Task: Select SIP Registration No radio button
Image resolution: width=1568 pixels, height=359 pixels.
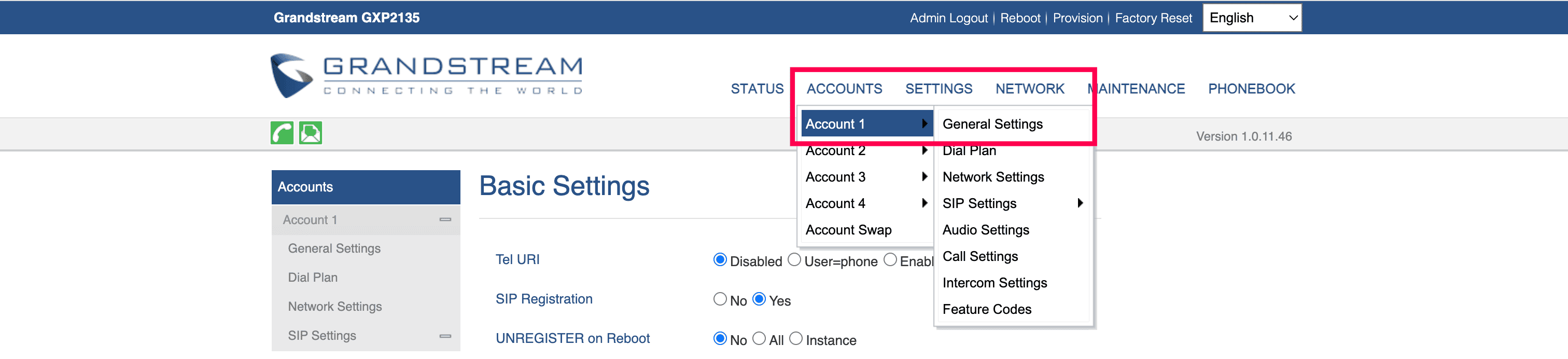Action: [x=720, y=299]
